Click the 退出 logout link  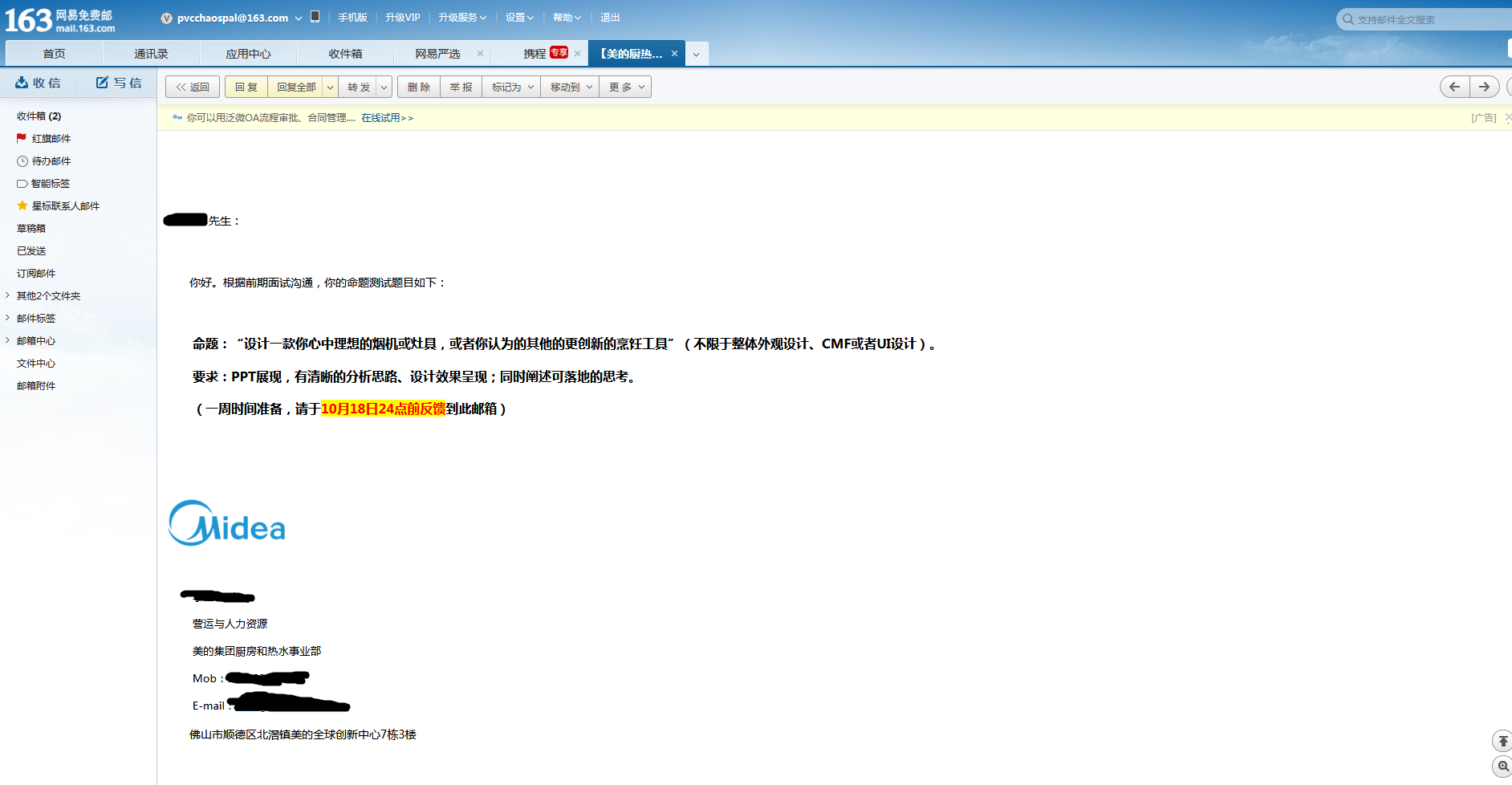(610, 18)
